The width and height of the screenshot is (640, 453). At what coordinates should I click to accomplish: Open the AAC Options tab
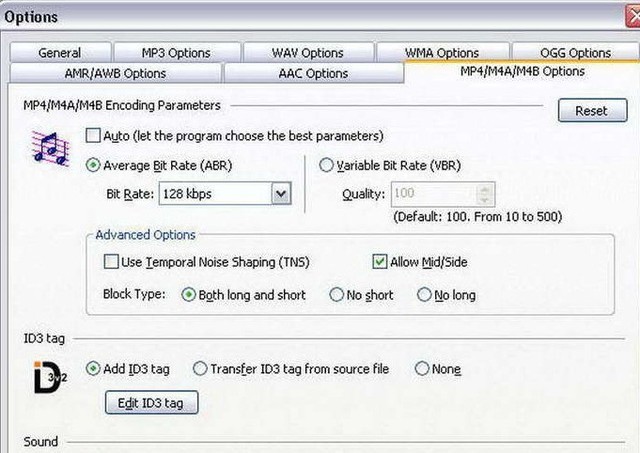point(313,73)
